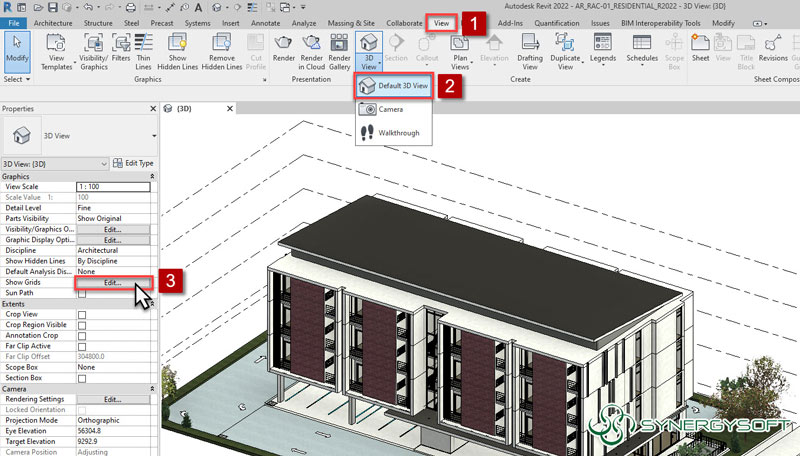Select the Show Hidden Lines tool
This screenshot has height=456, width=800.
[178, 52]
